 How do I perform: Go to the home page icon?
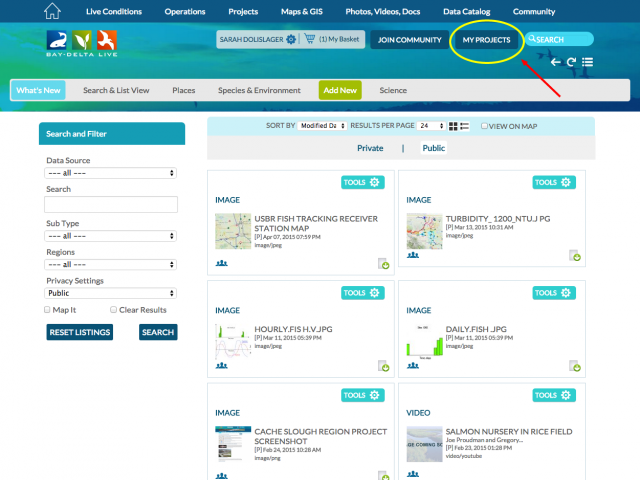(52, 11)
